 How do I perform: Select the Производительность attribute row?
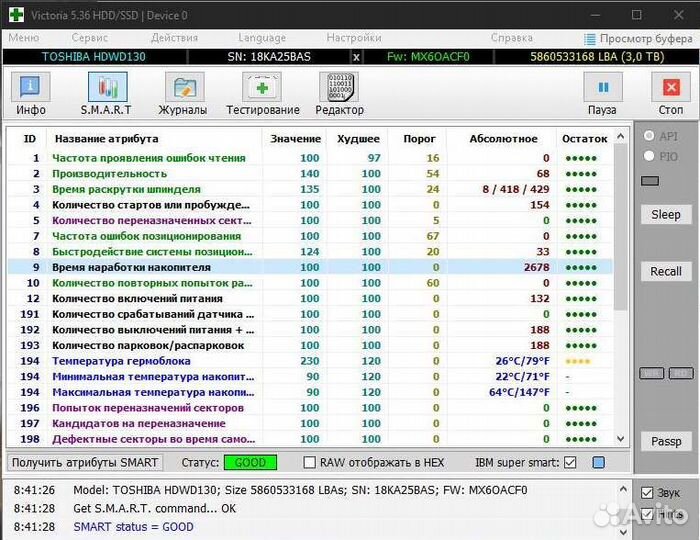pyautogui.click(x=310, y=174)
